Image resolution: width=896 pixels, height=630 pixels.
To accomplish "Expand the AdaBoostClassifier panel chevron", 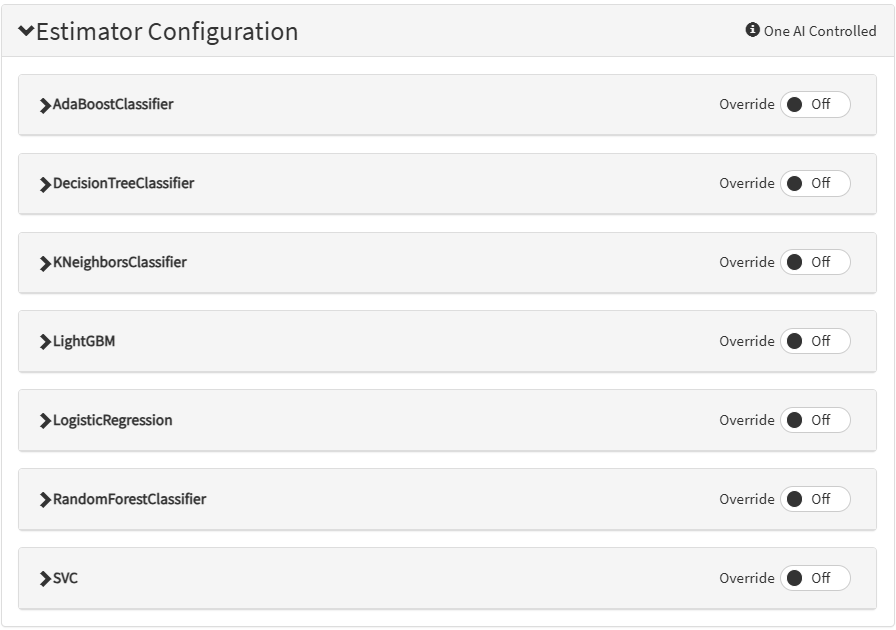I will pyautogui.click(x=45, y=105).
